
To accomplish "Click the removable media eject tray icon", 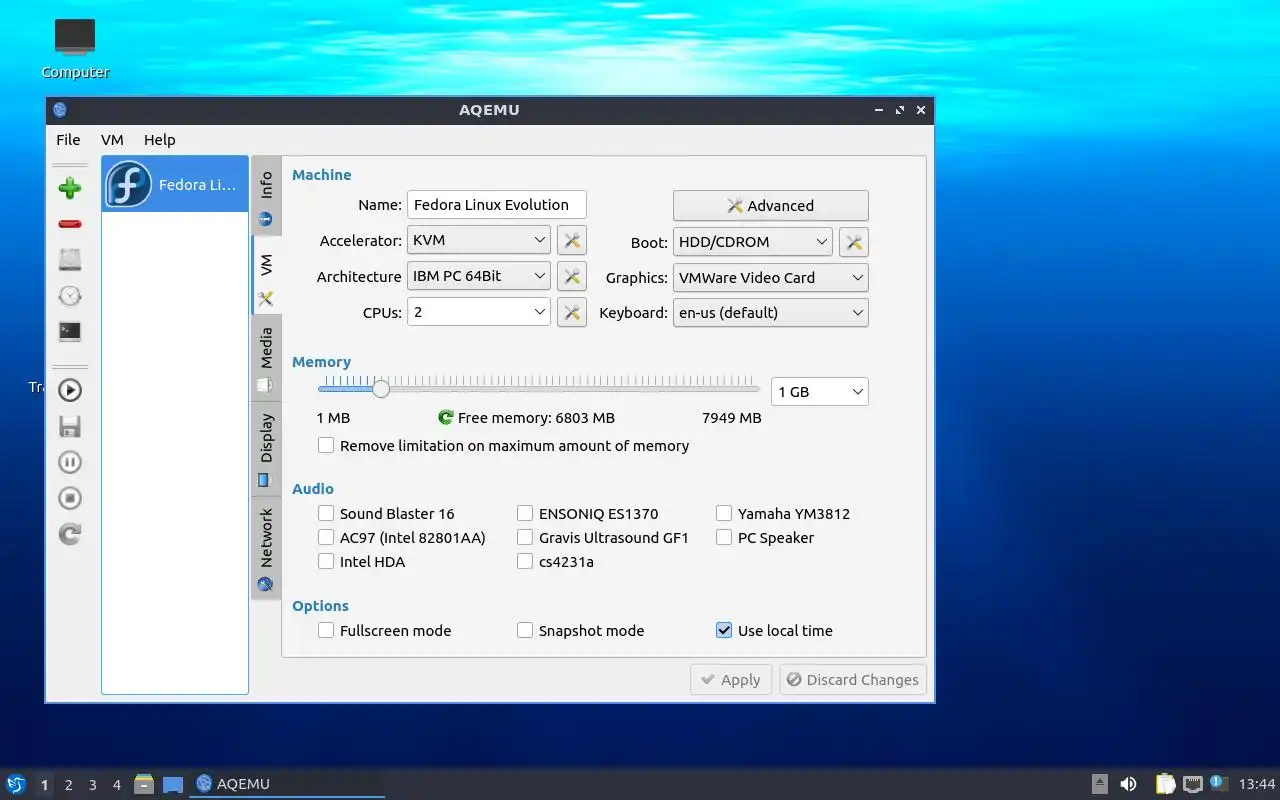I will click(1099, 784).
